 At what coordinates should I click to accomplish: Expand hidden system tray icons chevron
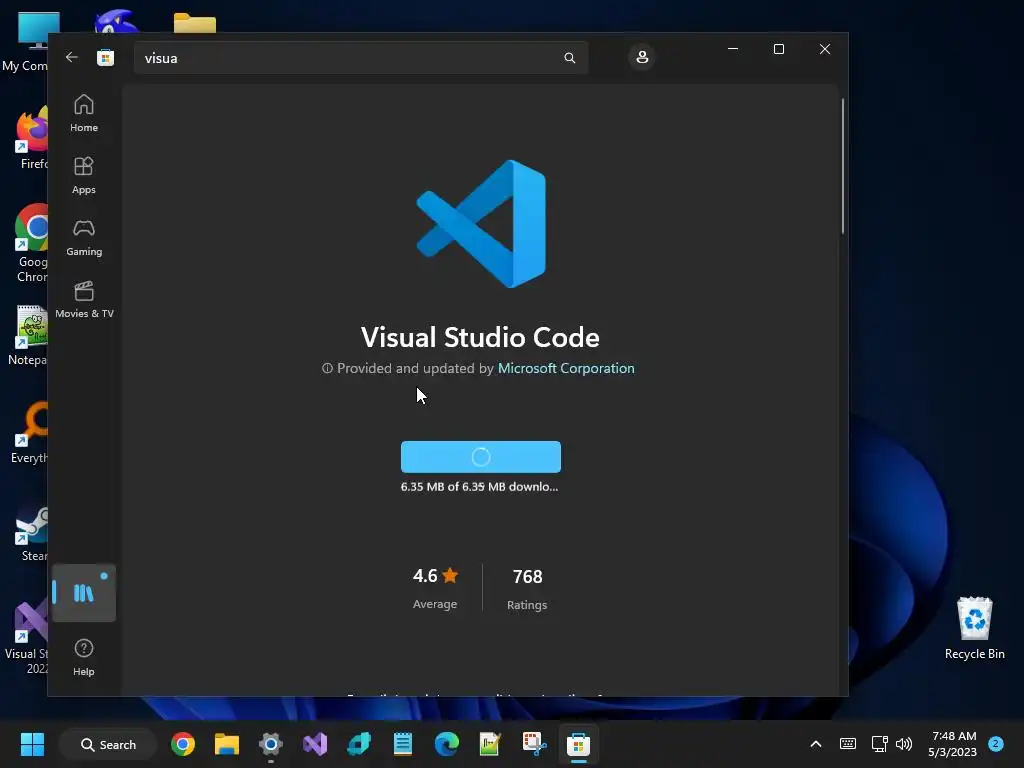tap(816, 744)
